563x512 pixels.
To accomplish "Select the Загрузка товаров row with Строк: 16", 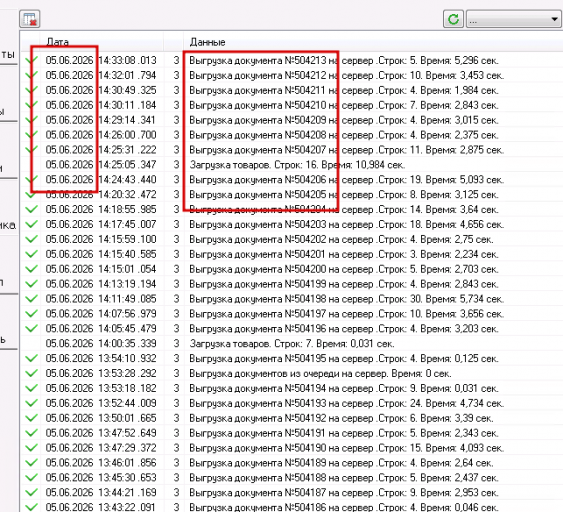I will 292,165.
